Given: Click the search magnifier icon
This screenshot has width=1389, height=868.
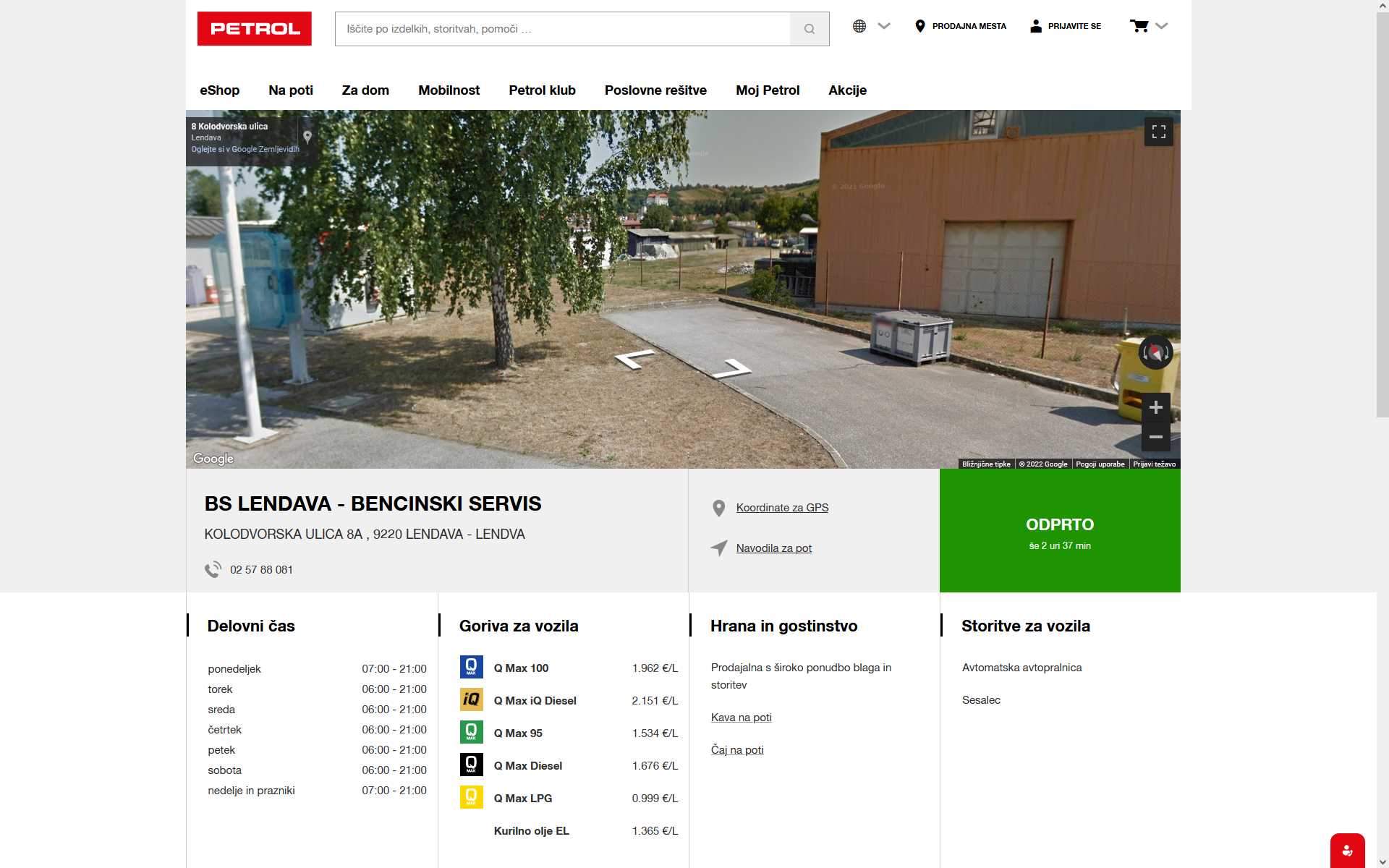Looking at the screenshot, I should pyautogui.click(x=809, y=29).
